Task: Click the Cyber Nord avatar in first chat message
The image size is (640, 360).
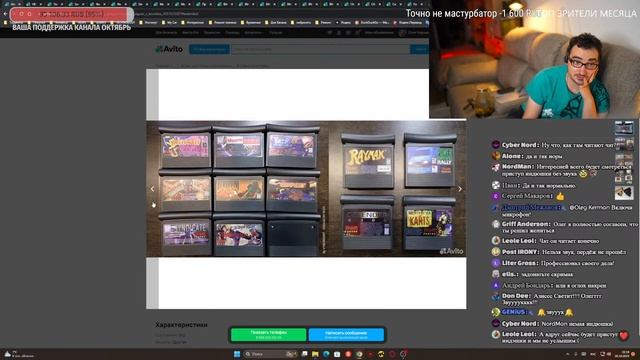Action: (496, 144)
